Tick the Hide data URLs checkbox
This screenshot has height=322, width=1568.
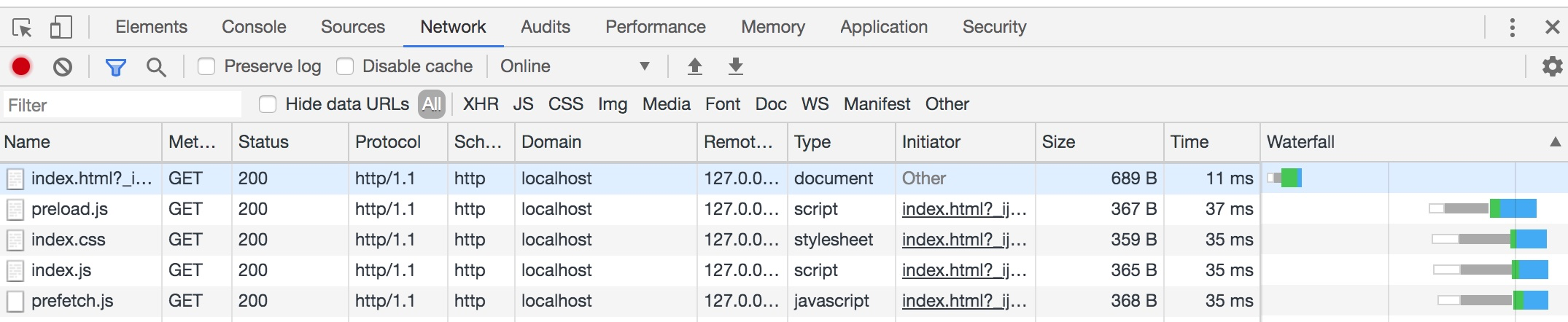point(268,104)
